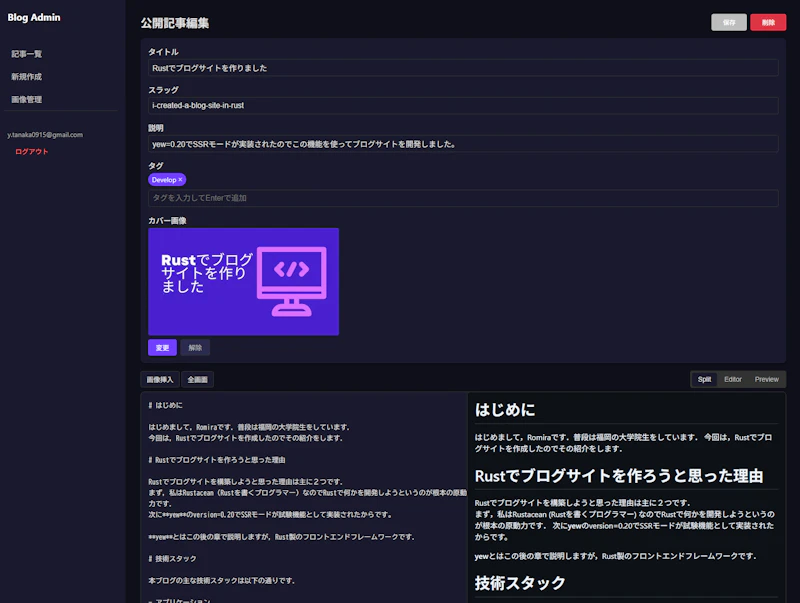The width and height of the screenshot is (800, 603).
Task: Click '# Rustでブログサイトを作ろうと思った理由' in editor
Action: pos(217,460)
